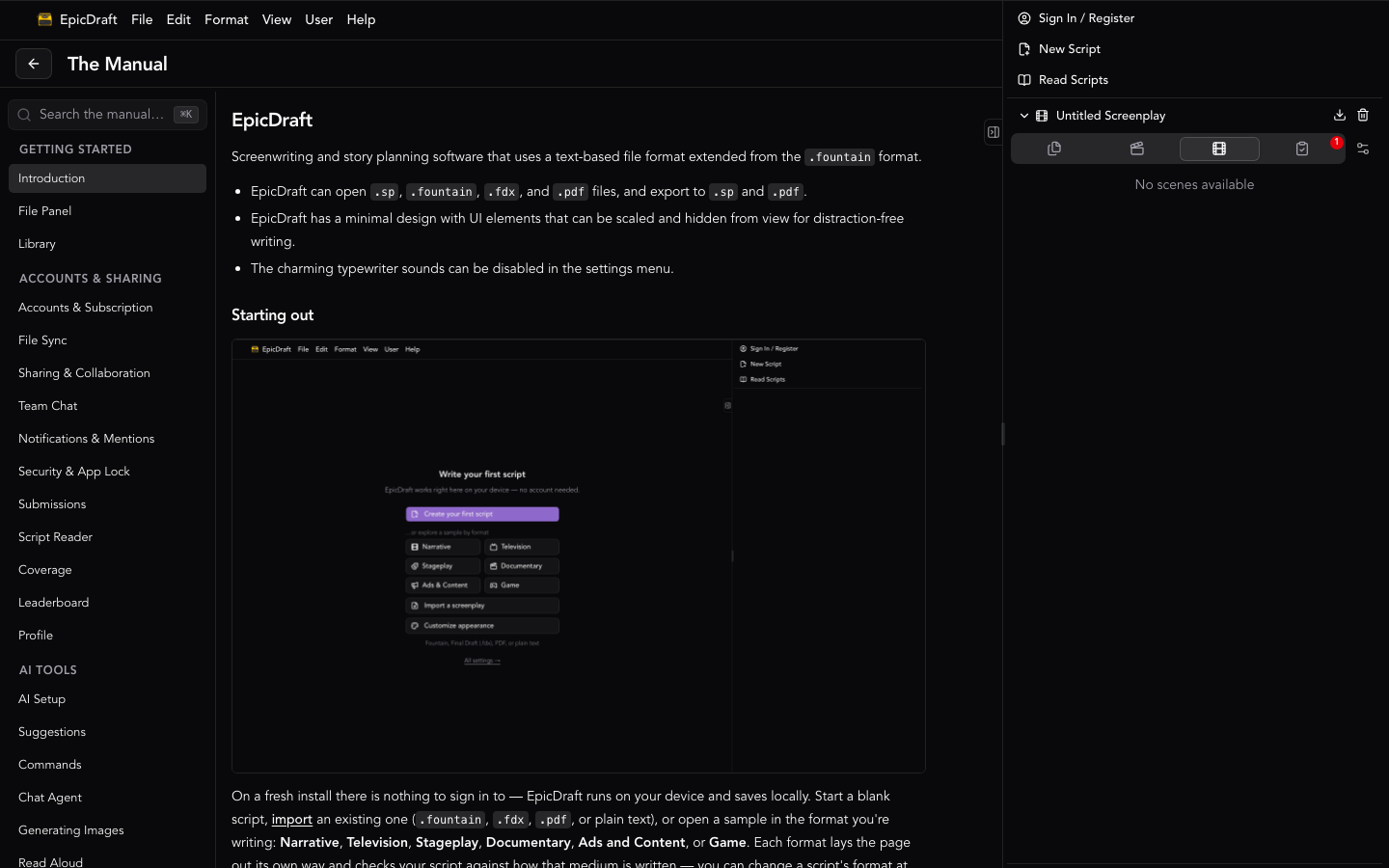Click the Untitled Screenplay title text

(1110, 116)
